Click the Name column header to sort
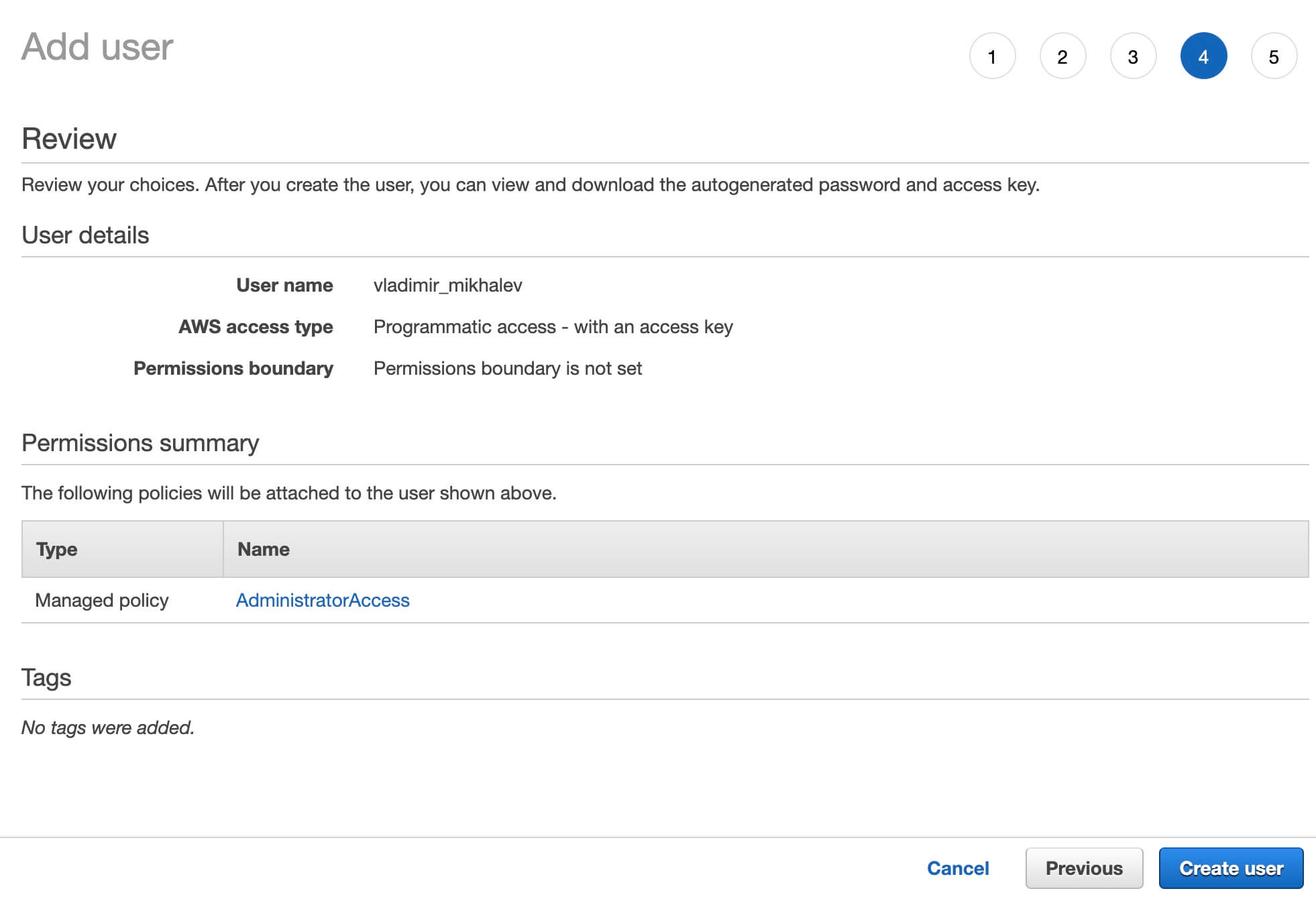 coord(263,548)
